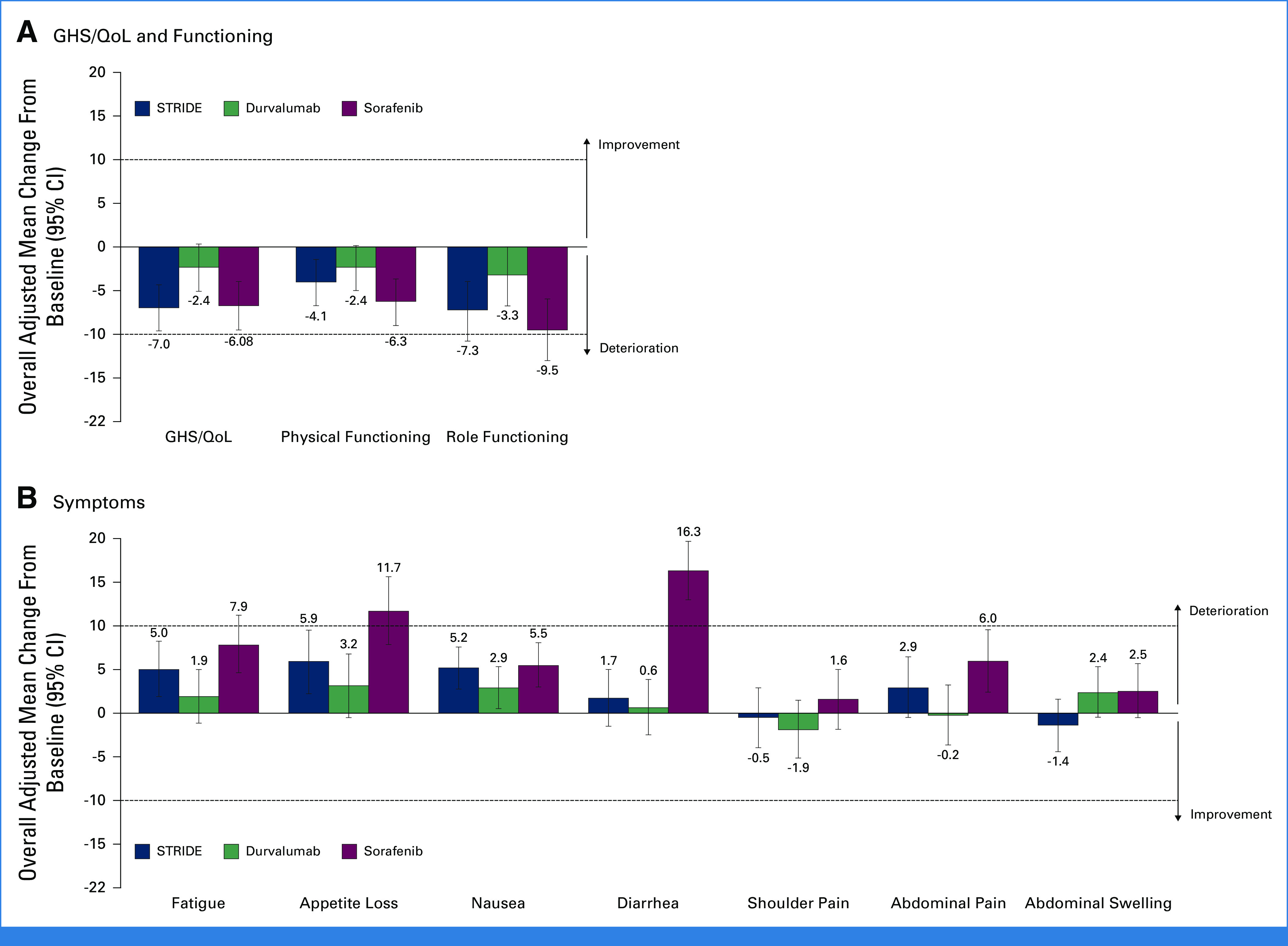This screenshot has height=946, width=1288.
Task: Click the 'Deterioration' label in panel B
Action: pyautogui.click(x=1228, y=611)
